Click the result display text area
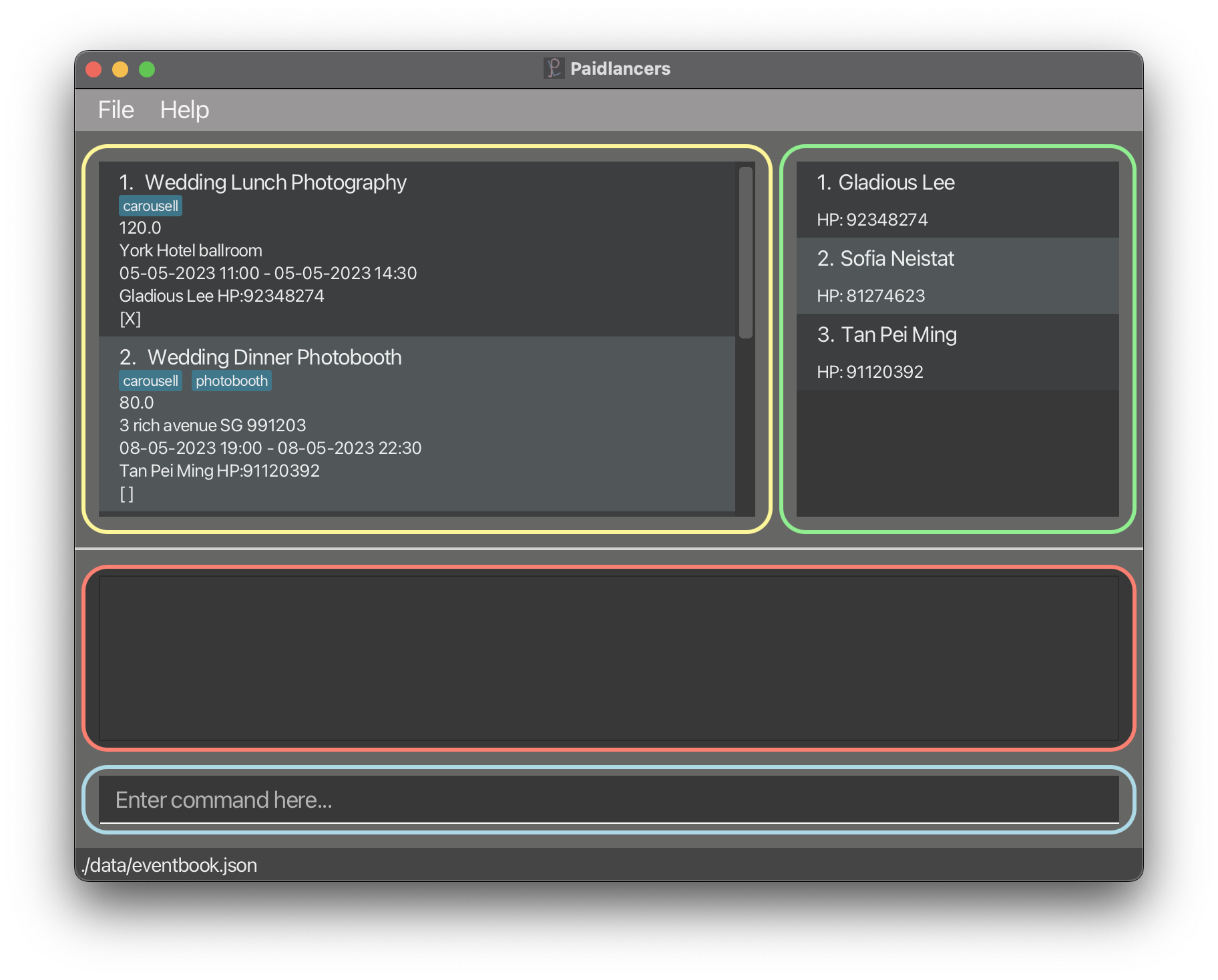Image resolution: width=1218 pixels, height=980 pixels. 609,658
